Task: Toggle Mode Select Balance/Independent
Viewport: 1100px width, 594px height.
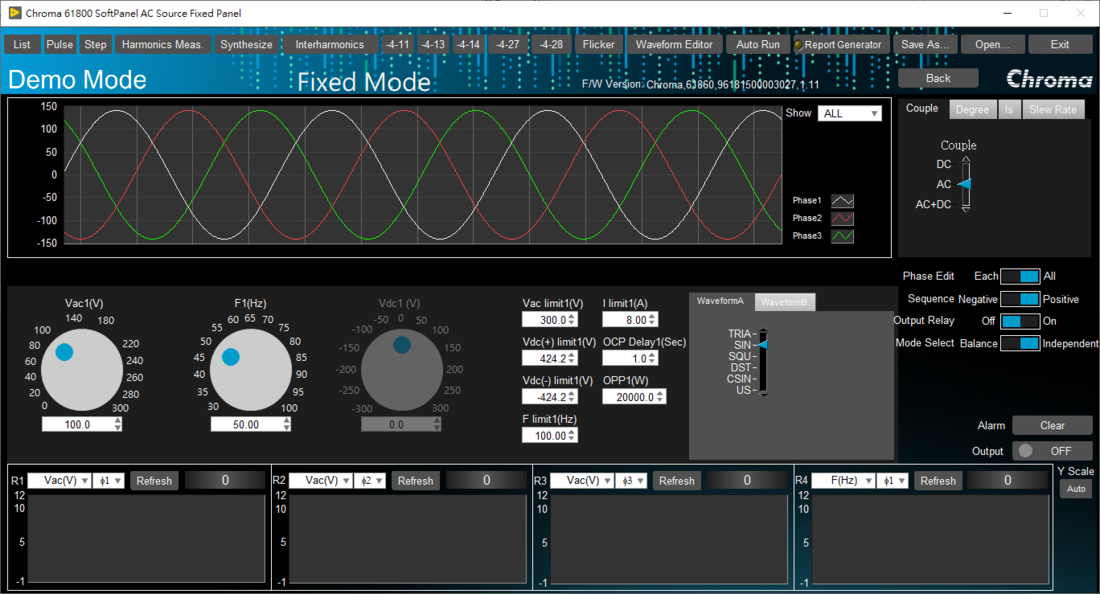Action: (1020, 343)
